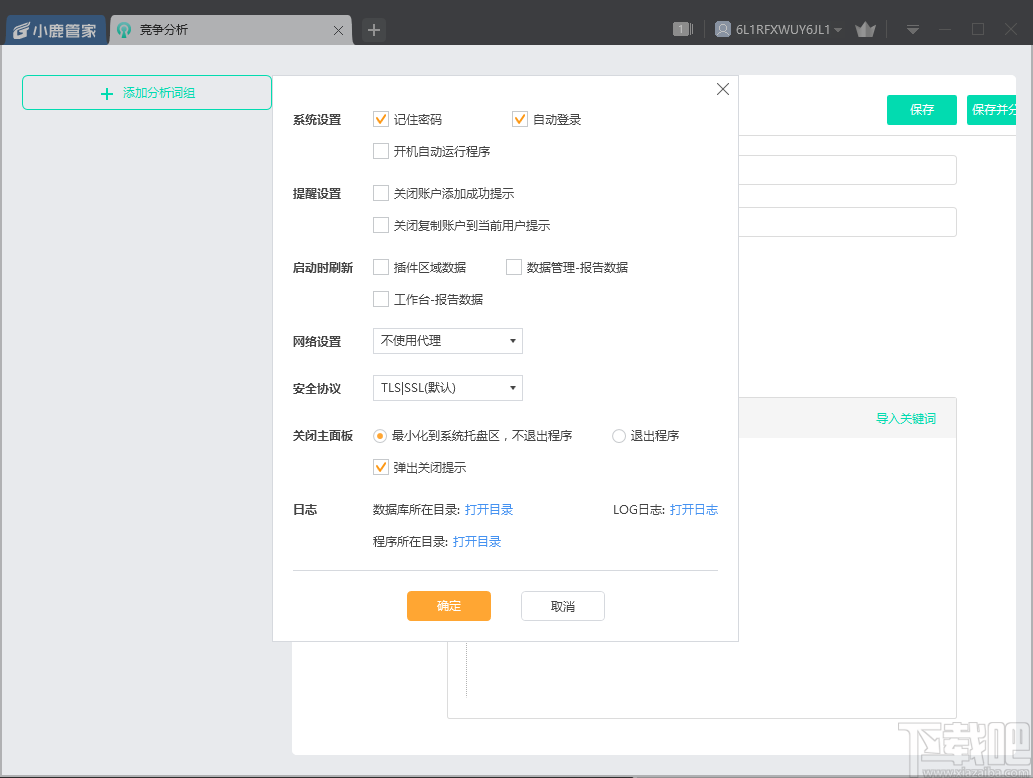Check 插件区域数据 under 启动时刷新

pyautogui.click(x=381, y=267)
